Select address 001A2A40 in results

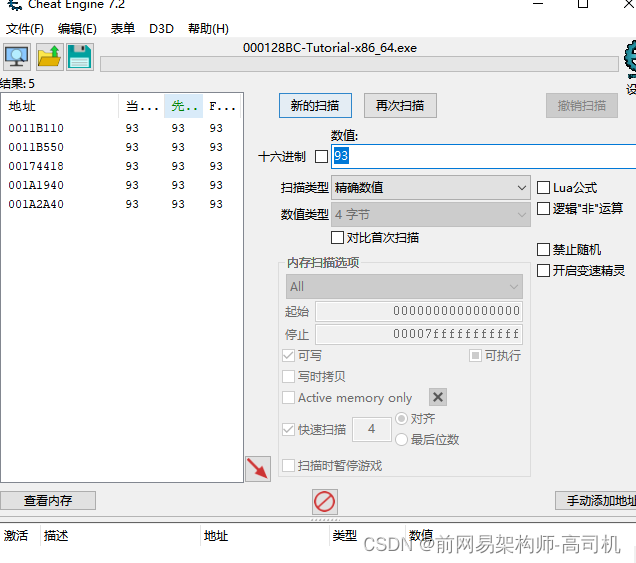36,204
